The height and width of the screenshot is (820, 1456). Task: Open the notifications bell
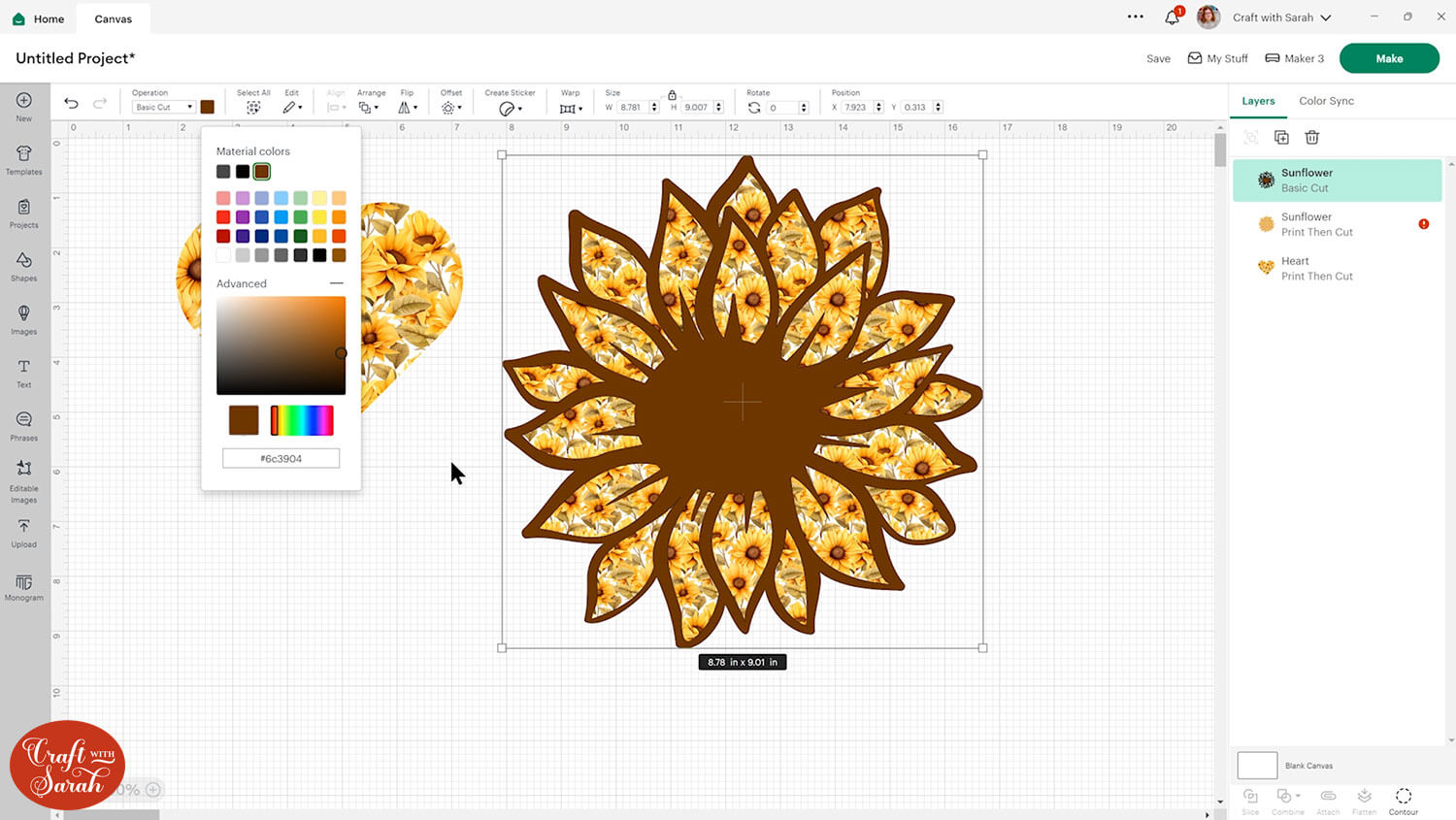coord(1173,17)
